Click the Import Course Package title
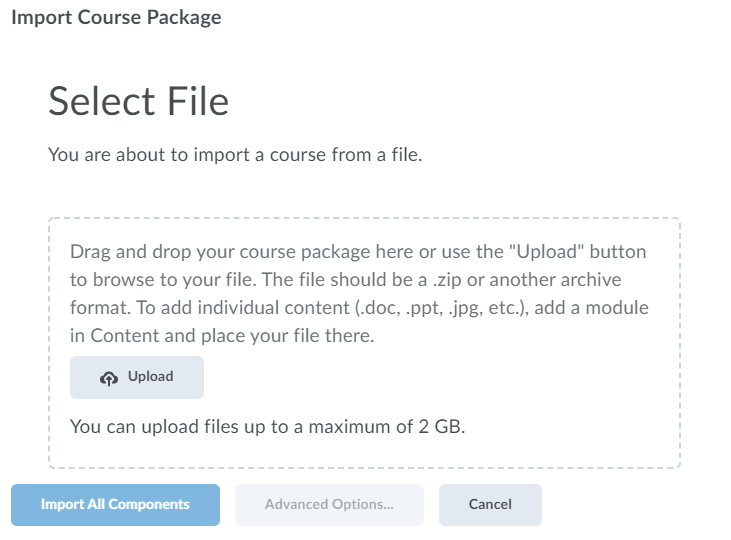This screenshot has height=540, width=731. pos(116,17)
